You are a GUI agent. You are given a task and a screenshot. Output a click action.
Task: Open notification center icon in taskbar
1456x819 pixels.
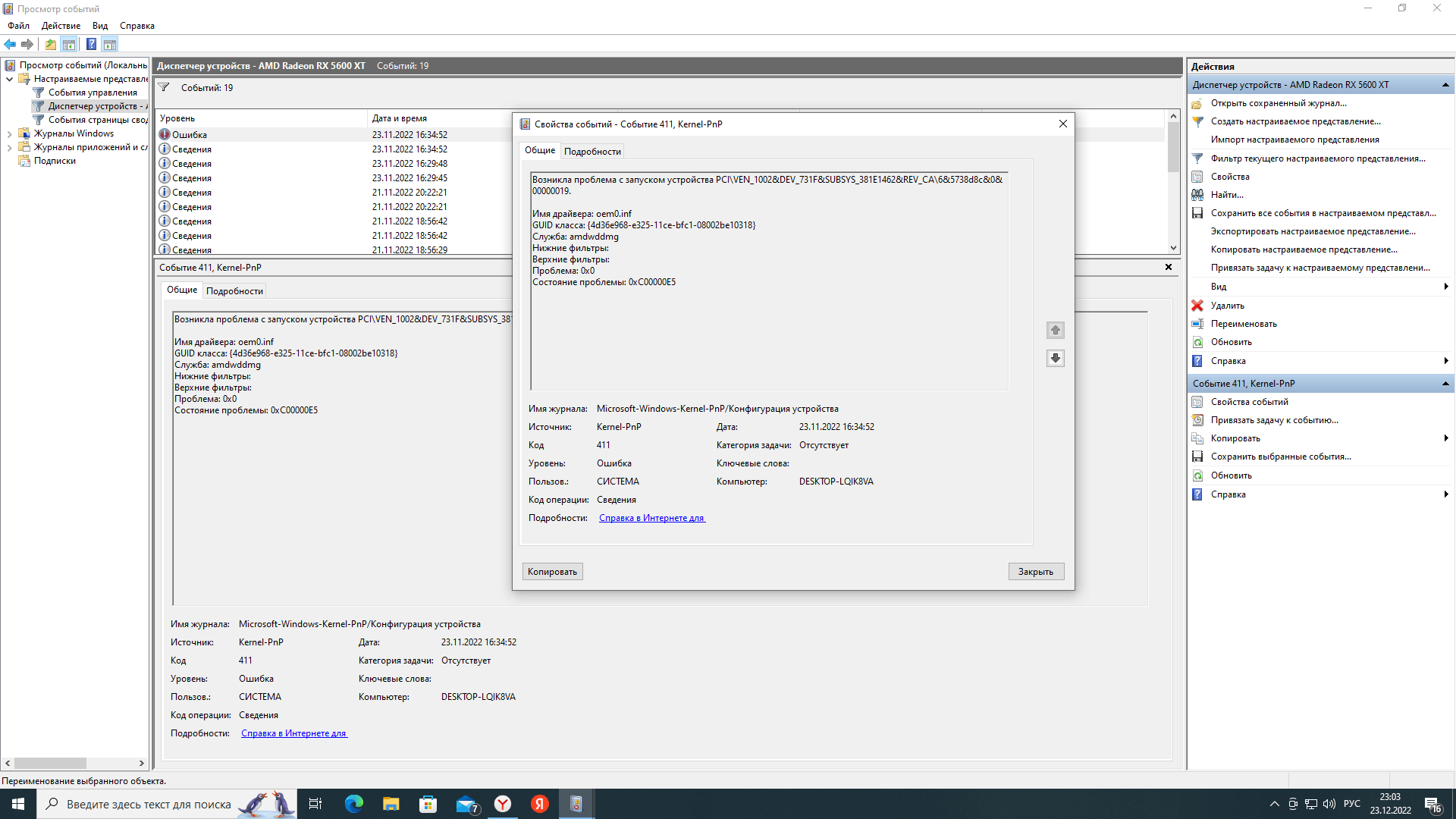click(1432, 804)
